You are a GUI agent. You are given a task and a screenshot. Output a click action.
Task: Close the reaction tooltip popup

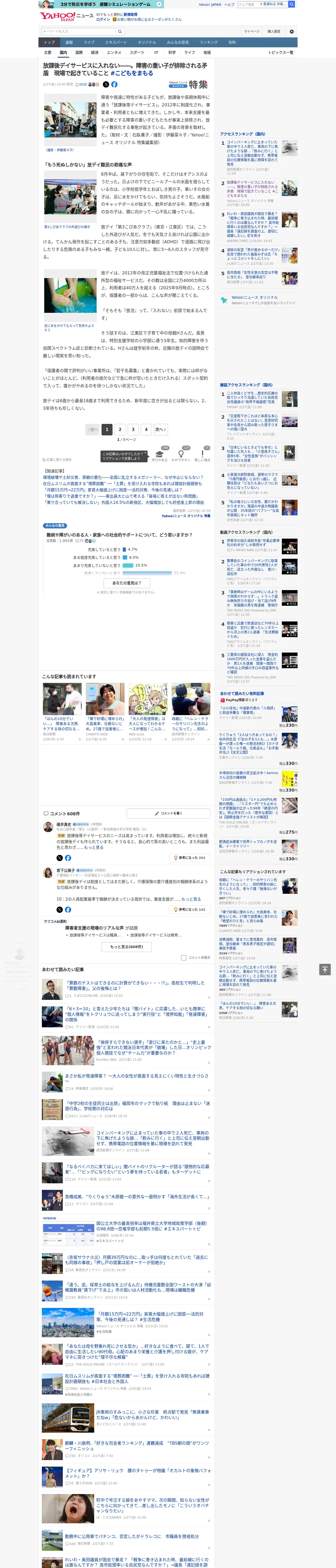pyautogui.click(x=146, y=453)
